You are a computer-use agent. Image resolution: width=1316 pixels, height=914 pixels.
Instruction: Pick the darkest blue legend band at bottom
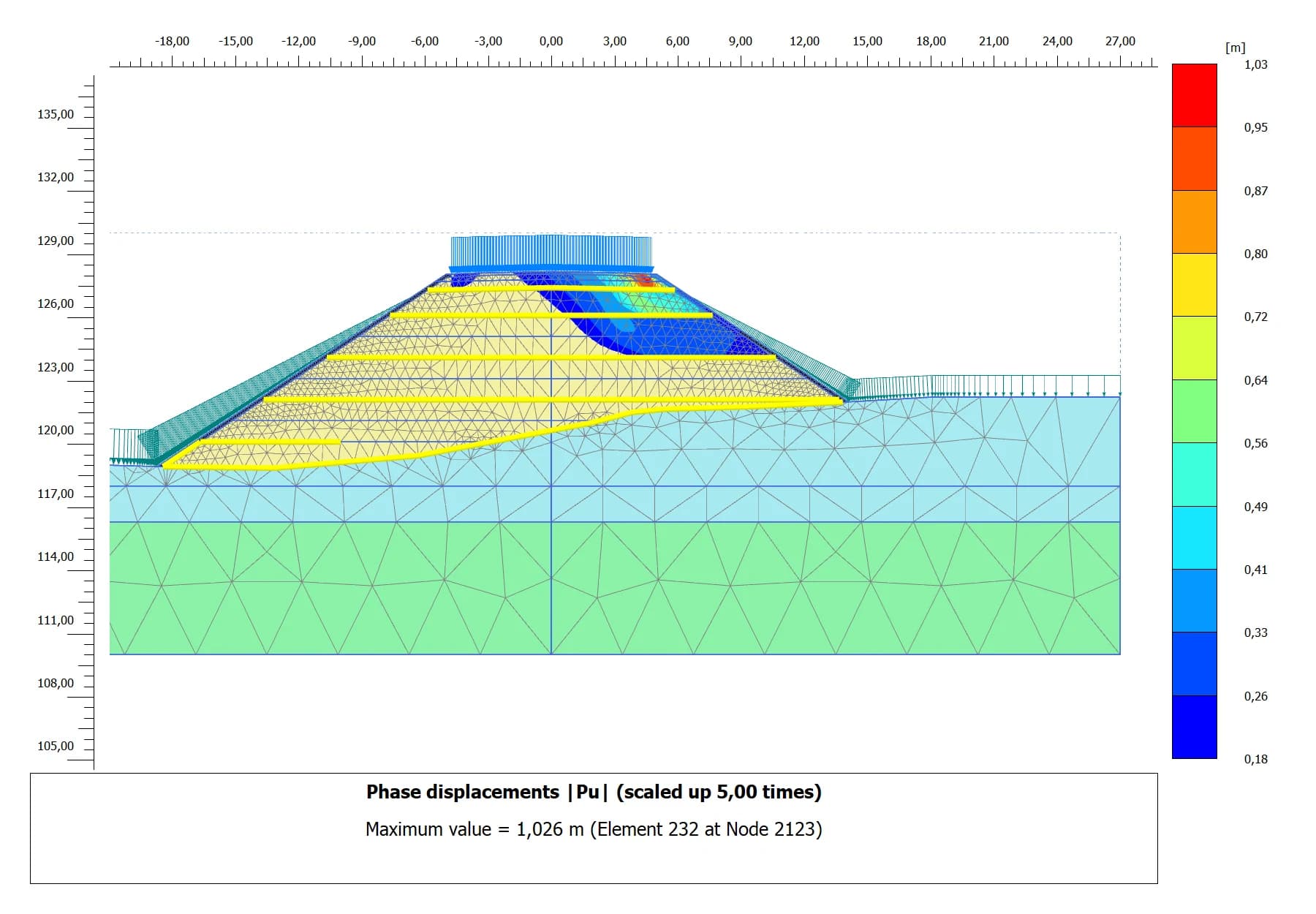click(x=1194, y=726)
